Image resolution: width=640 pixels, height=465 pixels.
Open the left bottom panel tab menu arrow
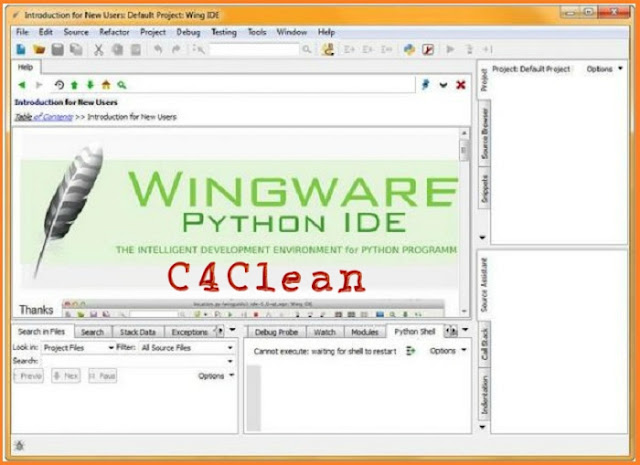coord(232,330)
